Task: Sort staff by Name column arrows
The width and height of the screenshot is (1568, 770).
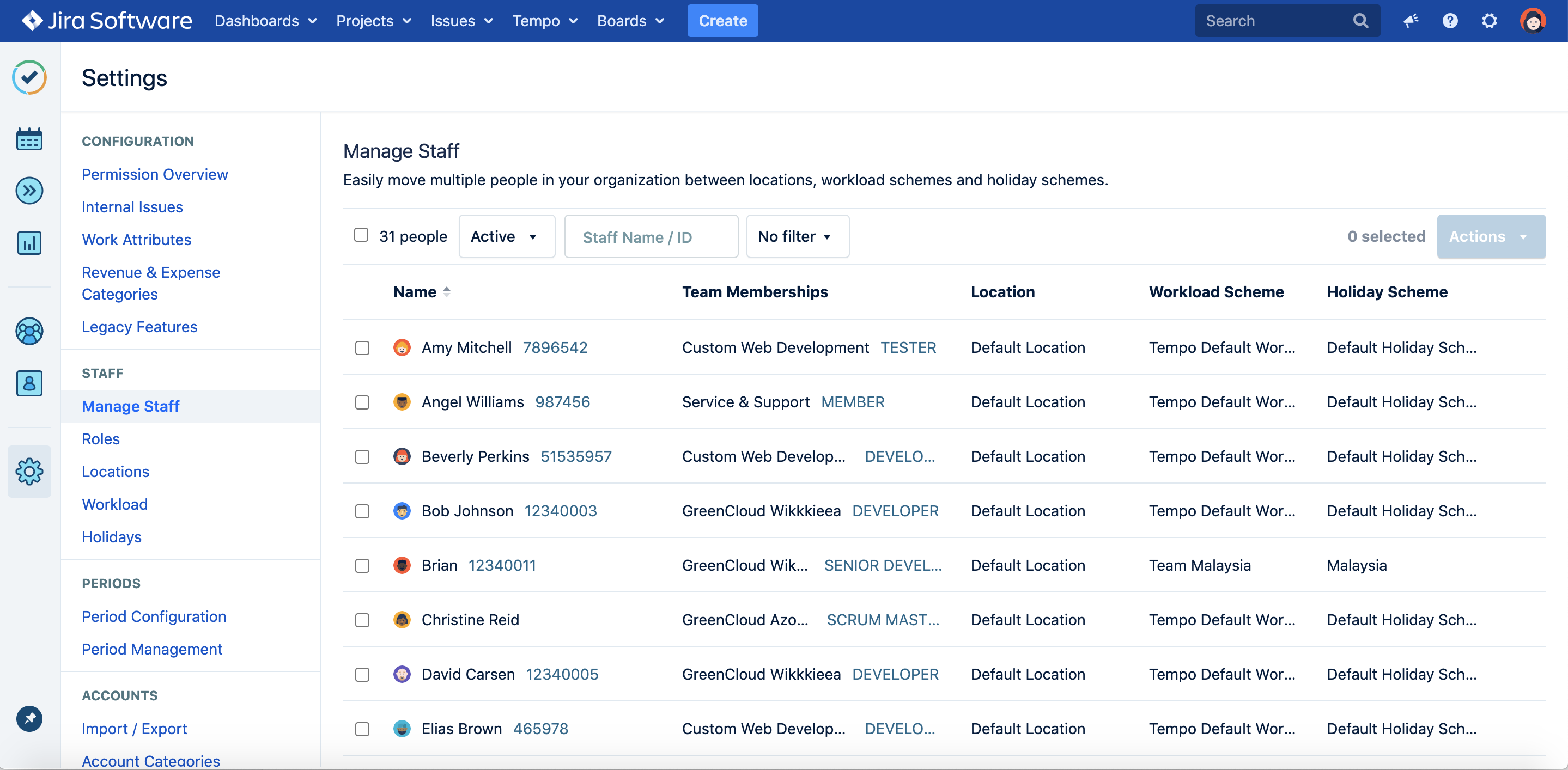Action: click(x=446, y=292)
